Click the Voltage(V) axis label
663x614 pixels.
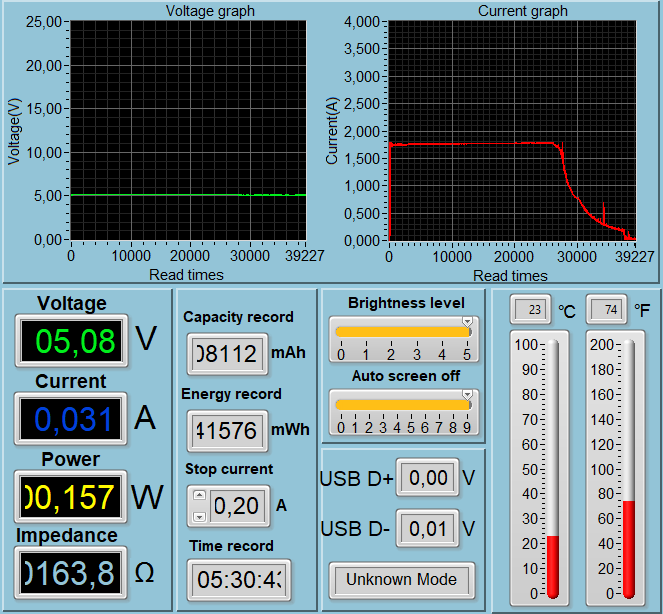coord(14,131)
